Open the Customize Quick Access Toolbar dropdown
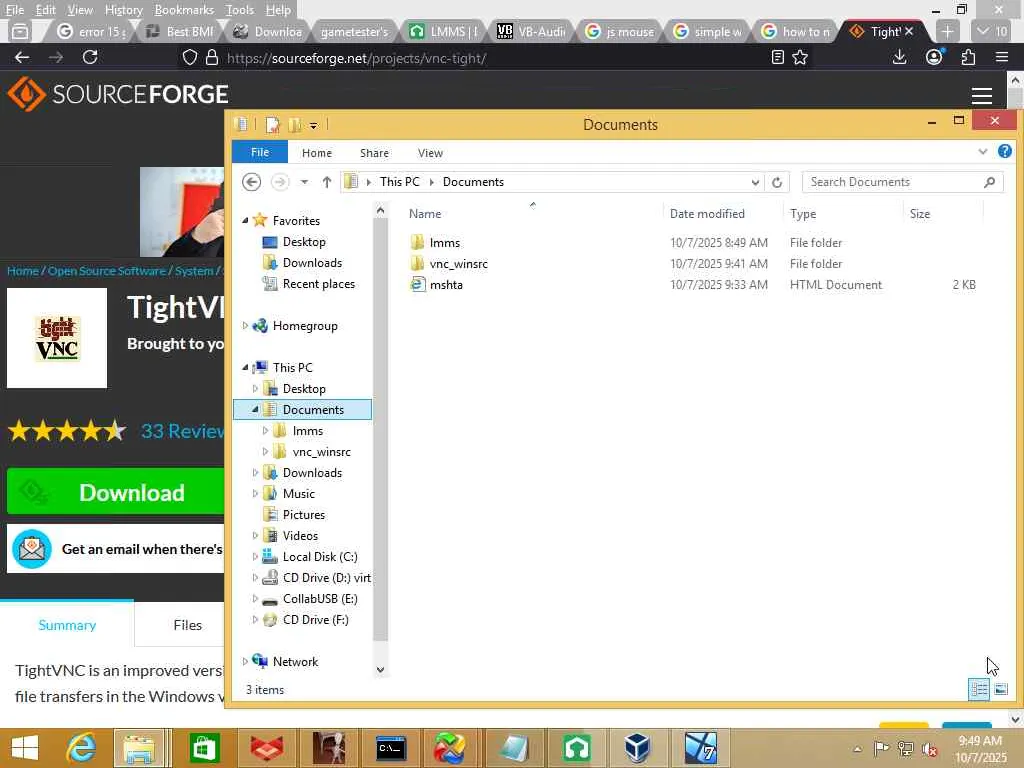Viewport: 1024px width, 768px height. tap(313, 125)
